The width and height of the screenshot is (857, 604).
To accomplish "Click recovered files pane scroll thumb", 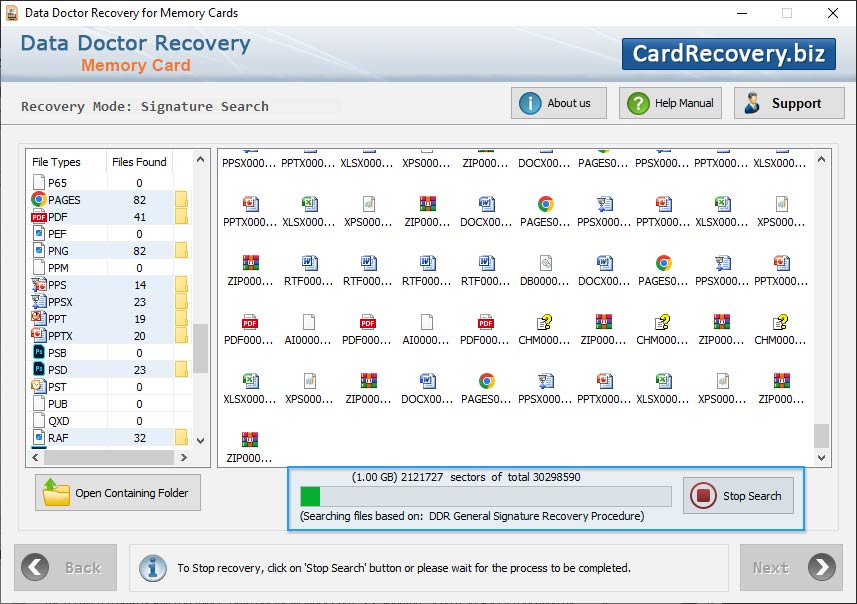I will tap(821, 436).
